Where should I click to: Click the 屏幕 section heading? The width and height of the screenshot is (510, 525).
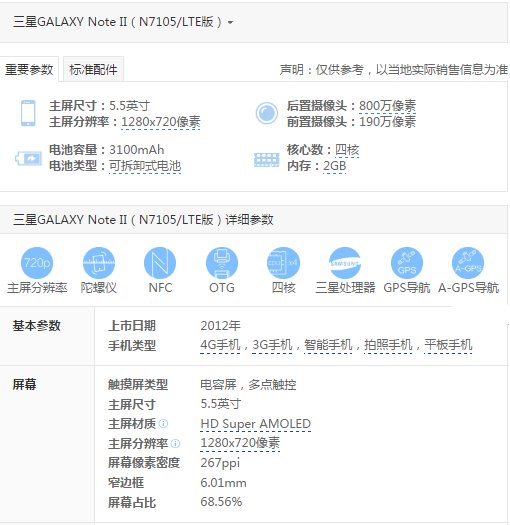pos(24,384)
